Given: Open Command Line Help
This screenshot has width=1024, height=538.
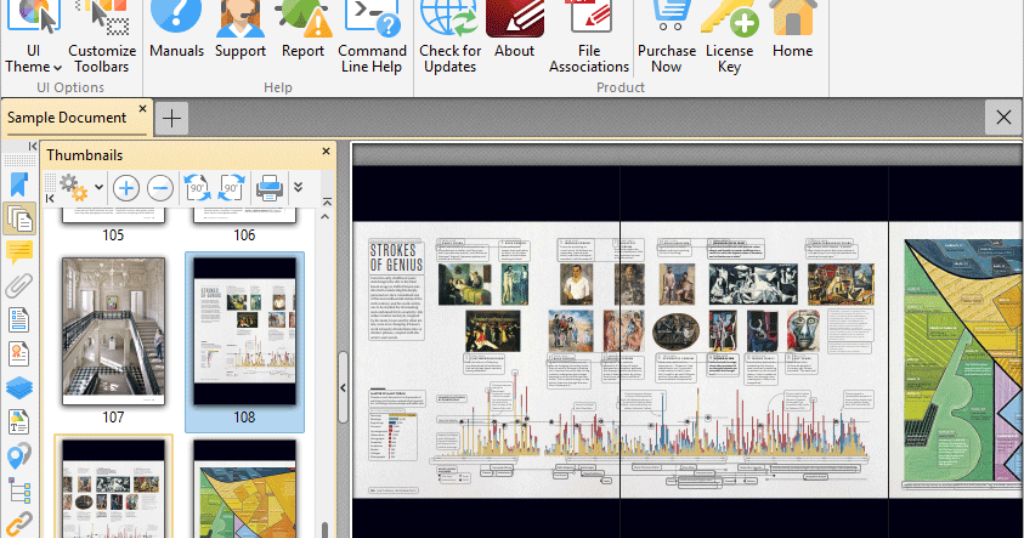Looking at the screenshot, I should click(x=372, y=38).
